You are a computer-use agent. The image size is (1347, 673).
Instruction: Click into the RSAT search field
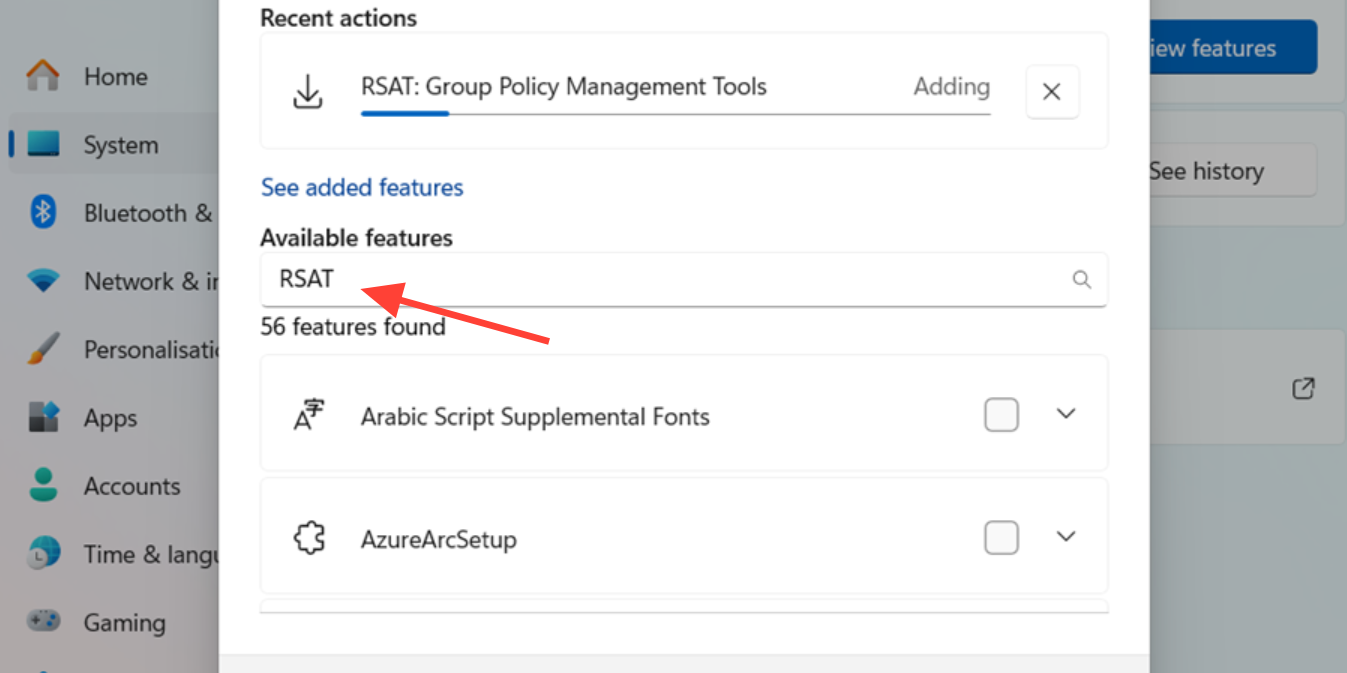click(x=684, y=280)
